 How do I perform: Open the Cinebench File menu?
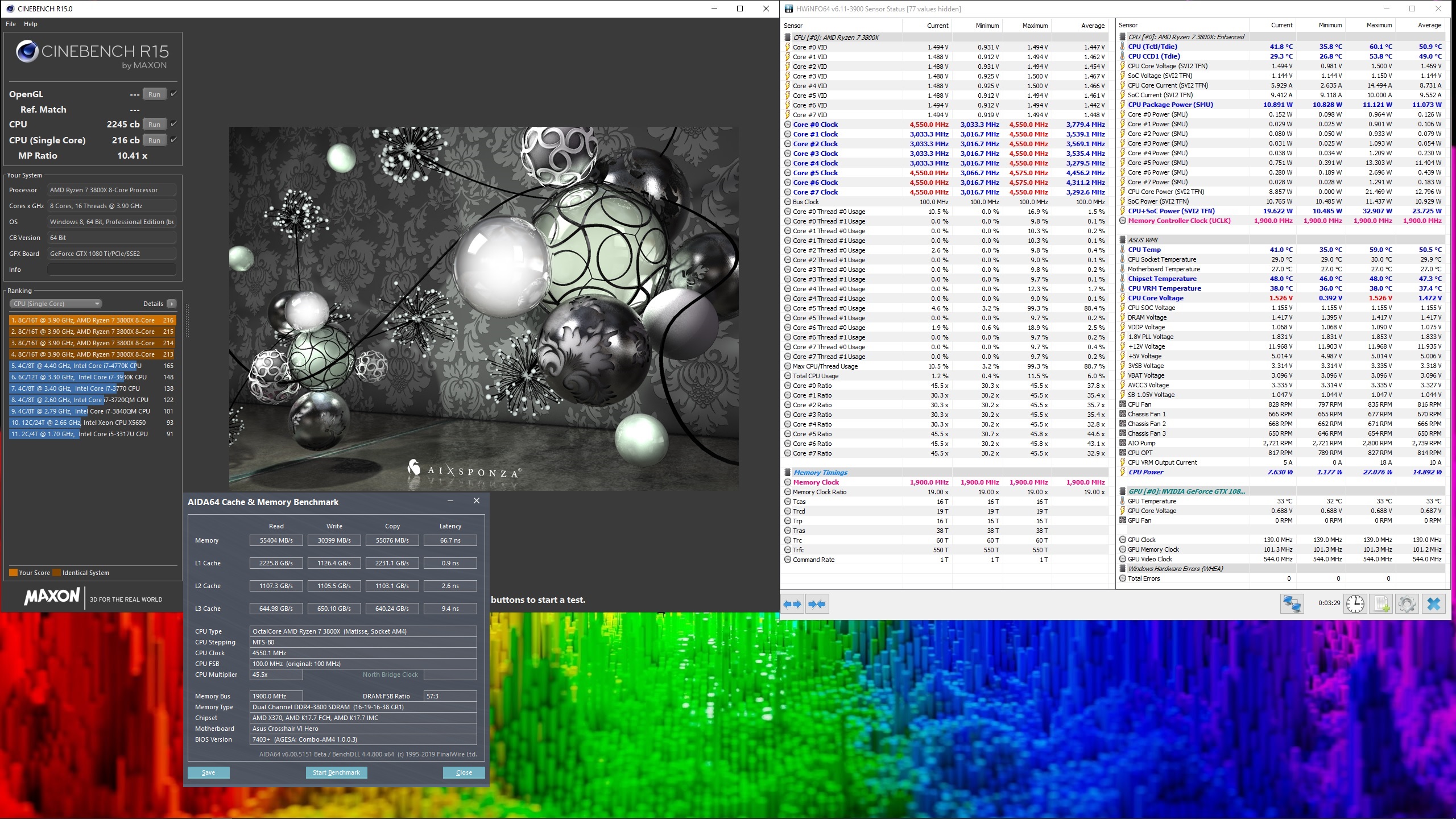[11, 24]
